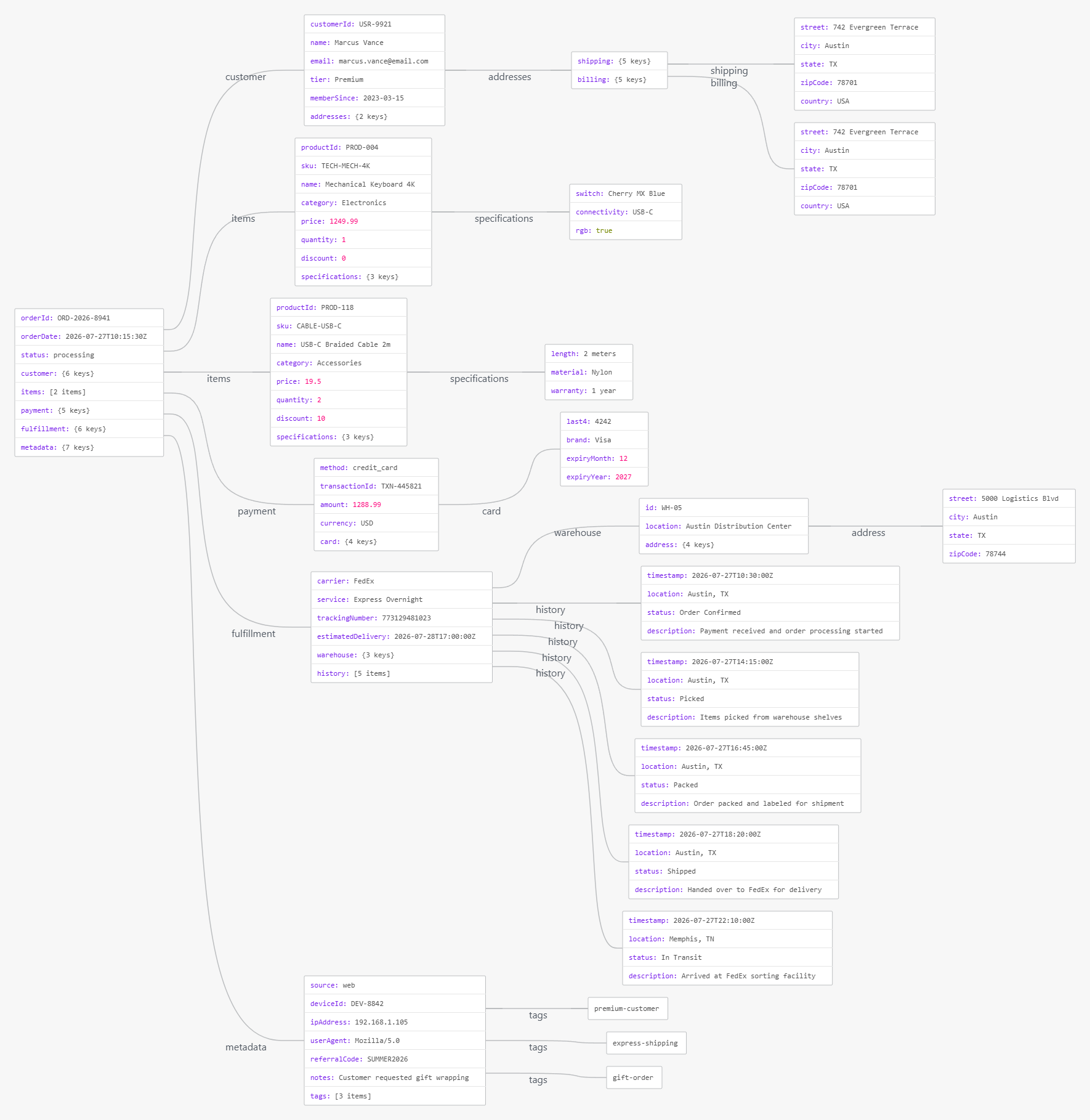The width and height of the screenshot is (1090, 1120).
Task: Select category: Electronics row
Action: point(363,203)
